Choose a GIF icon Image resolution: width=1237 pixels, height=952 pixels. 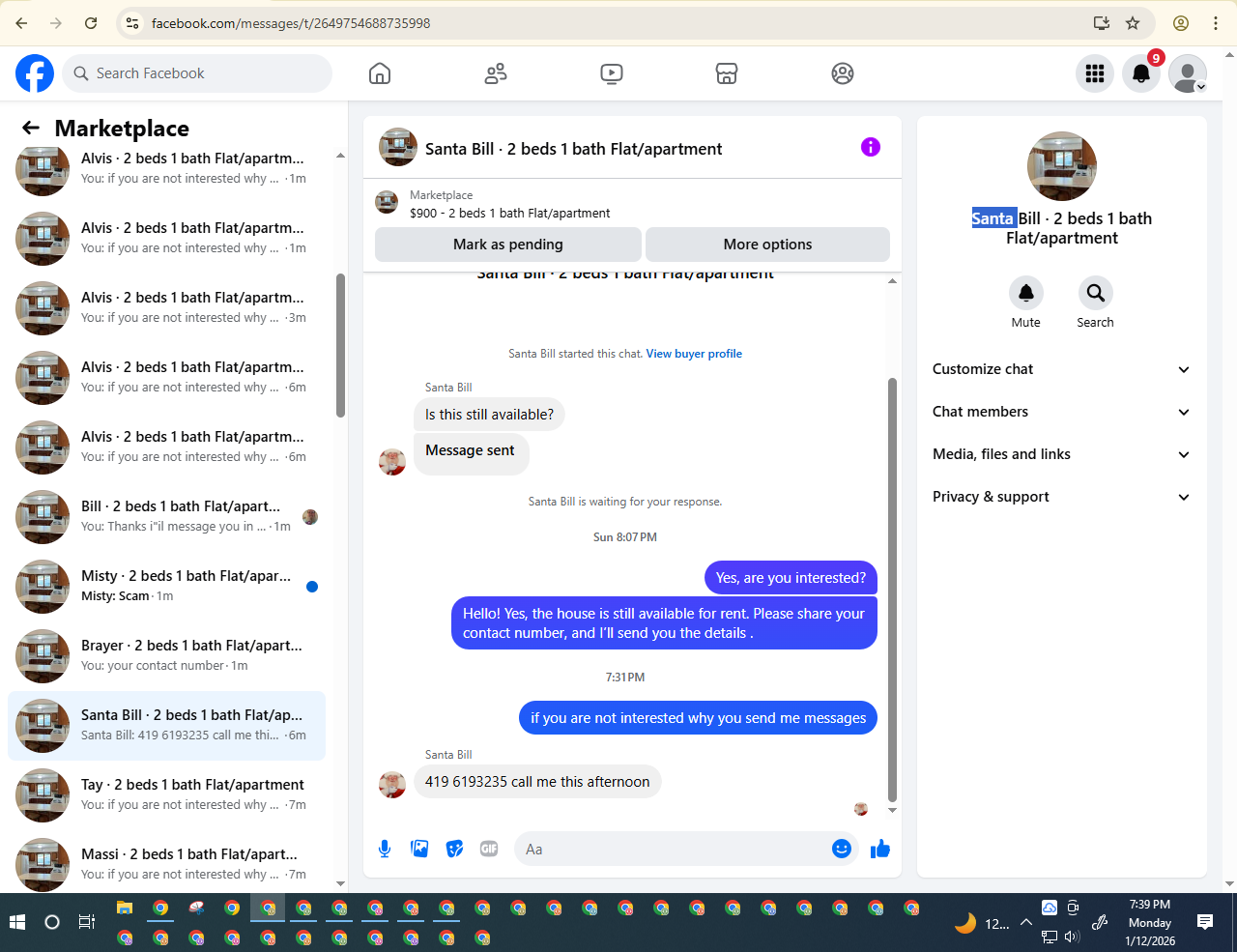click(489, 849)
